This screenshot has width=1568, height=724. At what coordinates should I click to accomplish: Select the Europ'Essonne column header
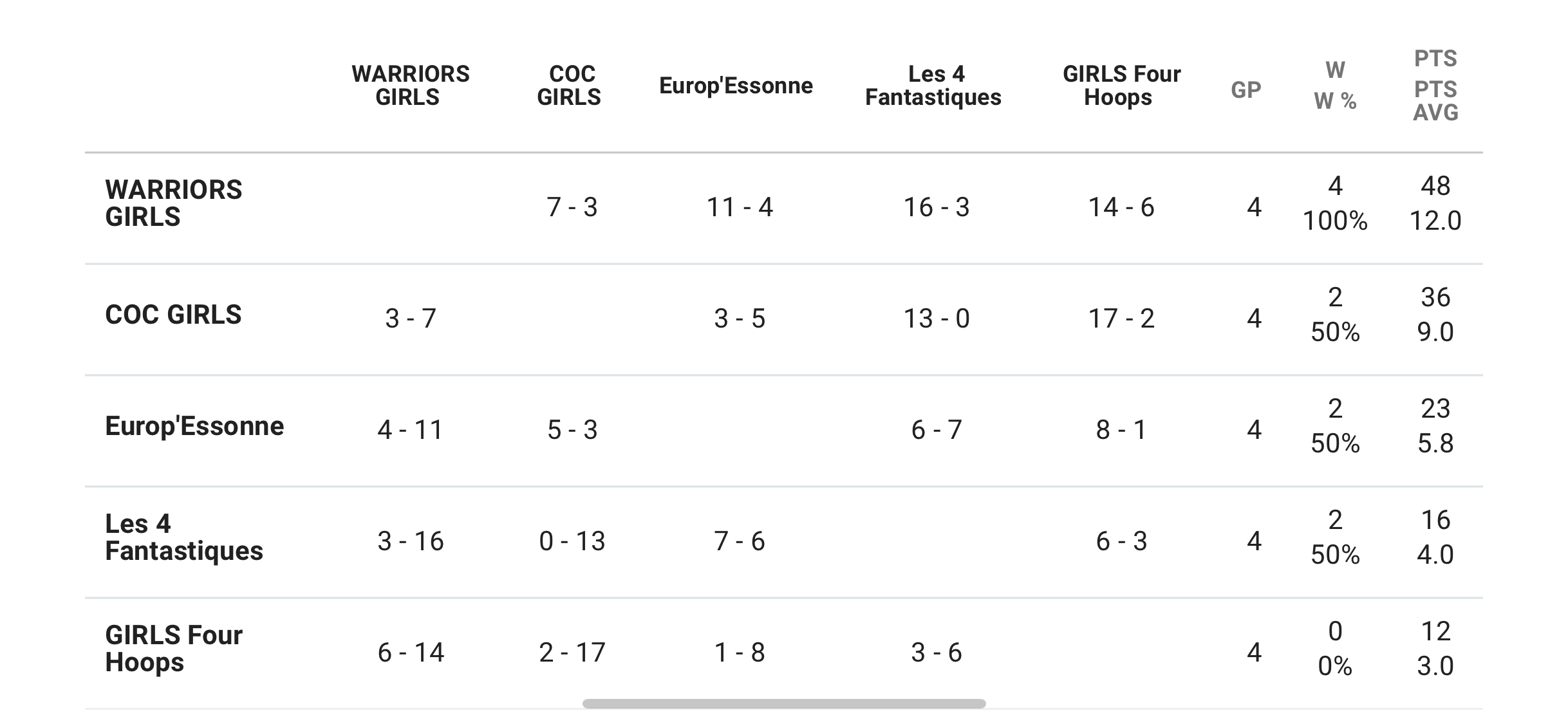click(x=736, y=86)
